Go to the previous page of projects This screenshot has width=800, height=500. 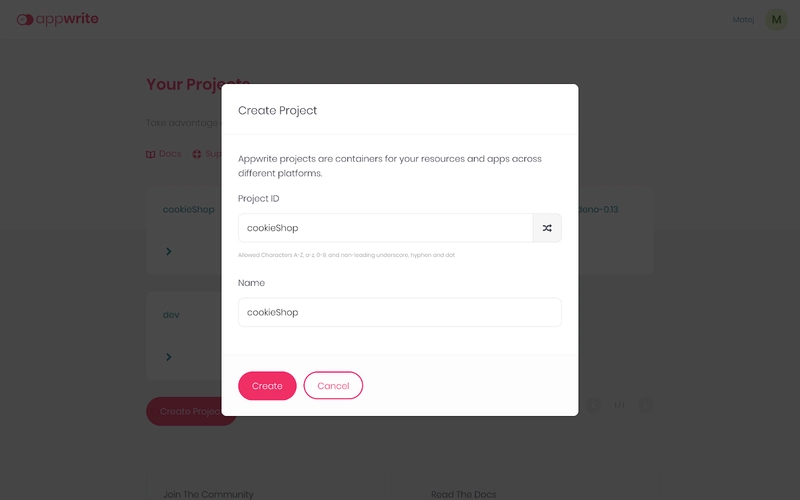coord(594,405)
